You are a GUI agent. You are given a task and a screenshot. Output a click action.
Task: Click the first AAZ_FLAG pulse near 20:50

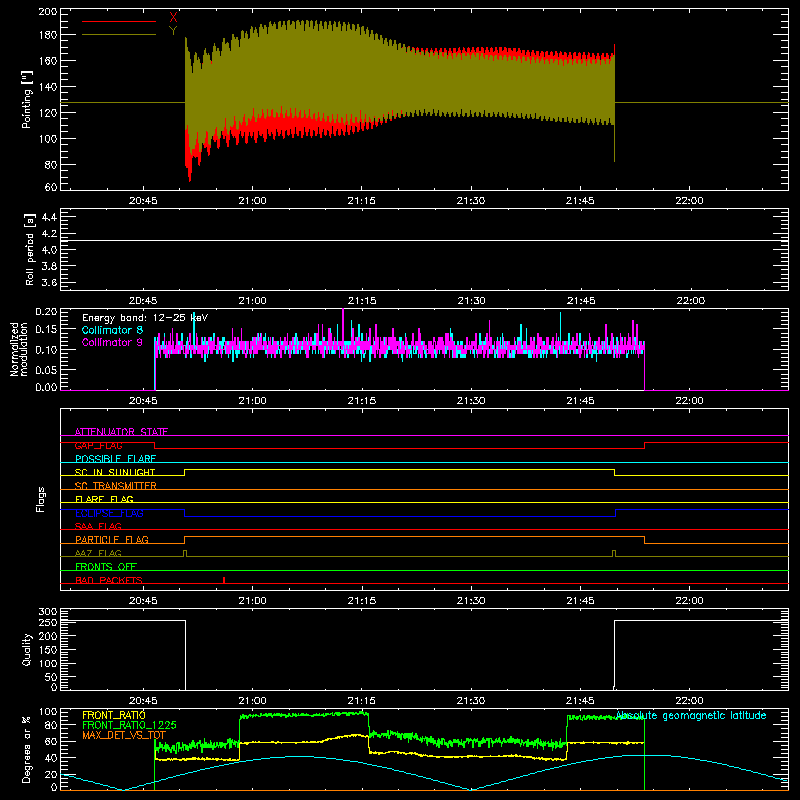click(185, 554)
